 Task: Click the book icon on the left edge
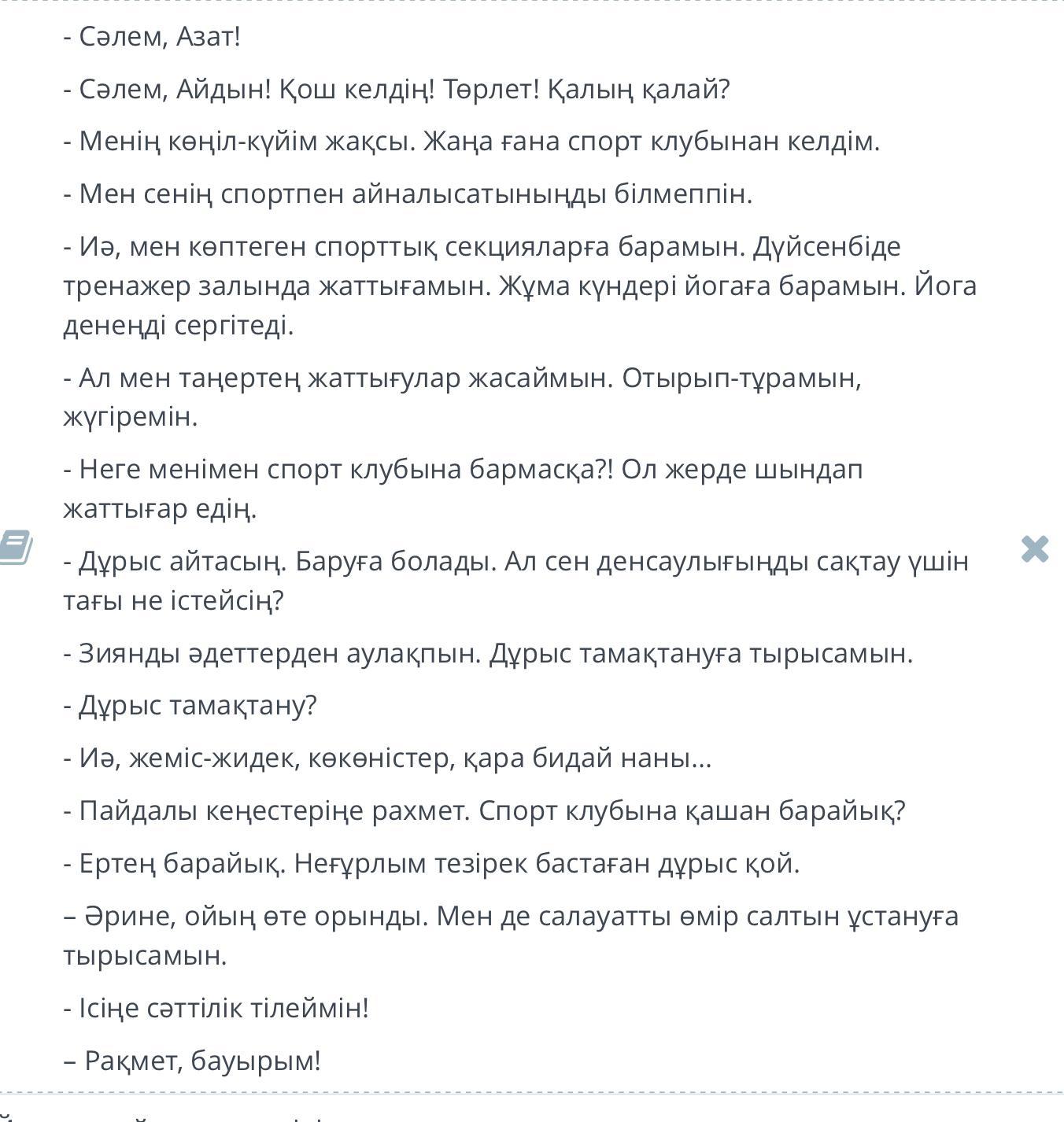[x=14, y=548]
